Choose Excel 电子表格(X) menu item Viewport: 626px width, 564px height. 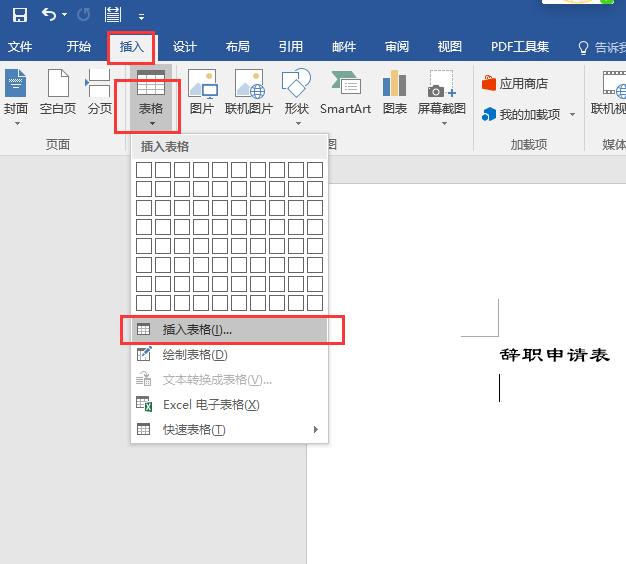230,405
